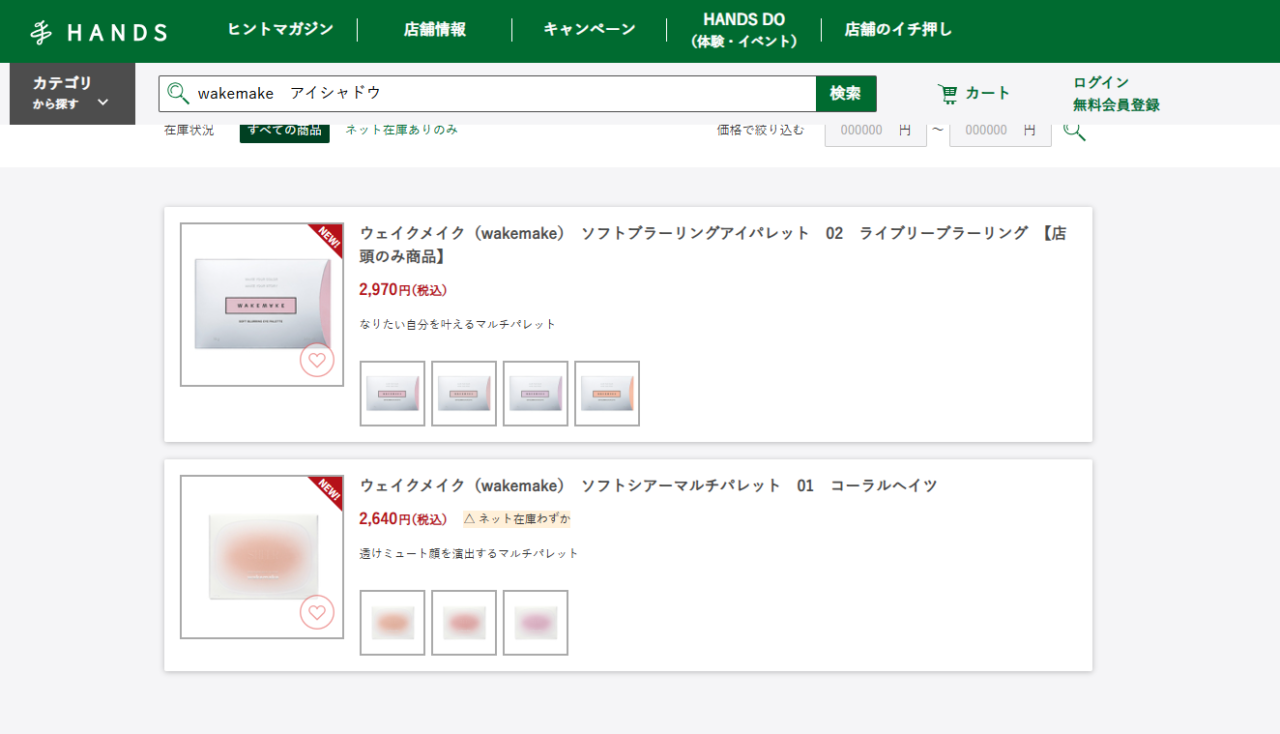Click the カート link
The width and height of the screenshot is (1280, 734).
(987, 93)
